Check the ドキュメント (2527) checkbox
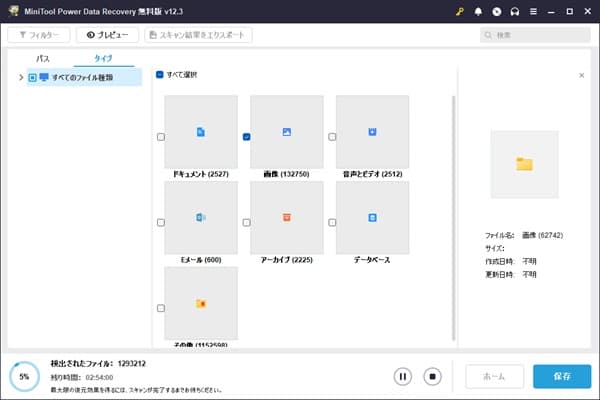600x400 pixels. point(161,137)
